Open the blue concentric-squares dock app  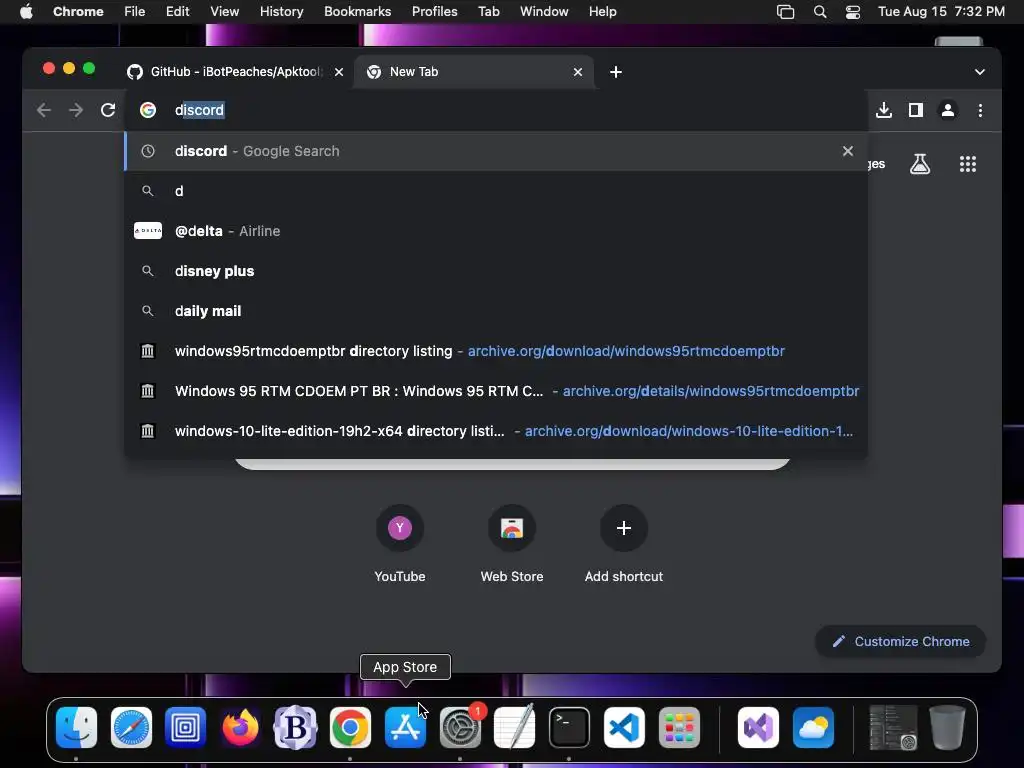[x=185, y=727]
